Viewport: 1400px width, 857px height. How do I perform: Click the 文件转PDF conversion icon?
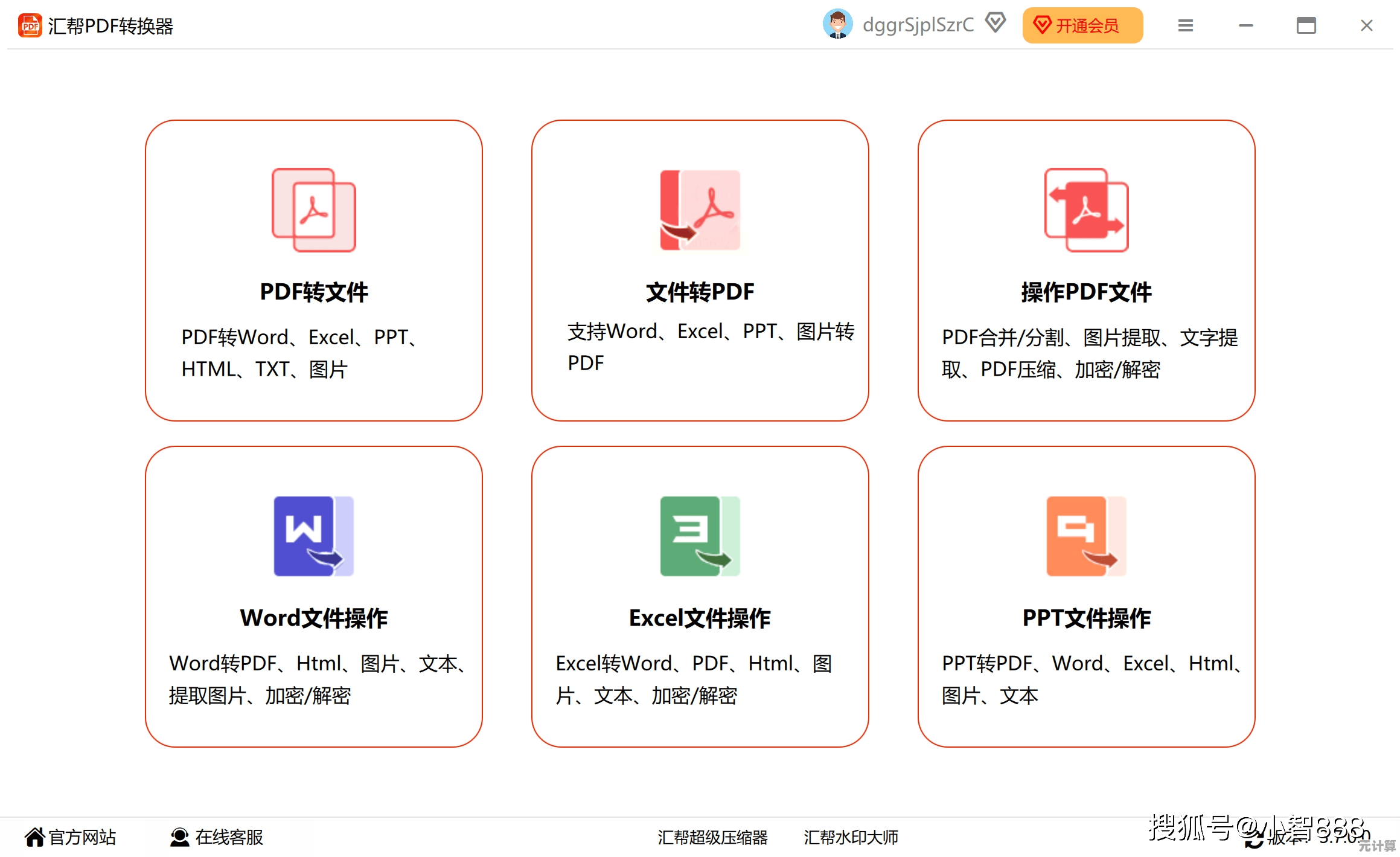pyautogui.click(x=700, y=210)
